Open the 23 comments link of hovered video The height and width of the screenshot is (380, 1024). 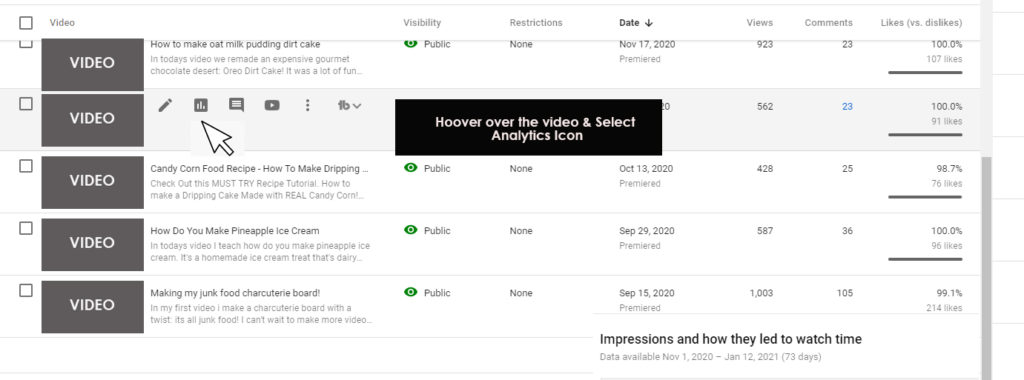847,106
